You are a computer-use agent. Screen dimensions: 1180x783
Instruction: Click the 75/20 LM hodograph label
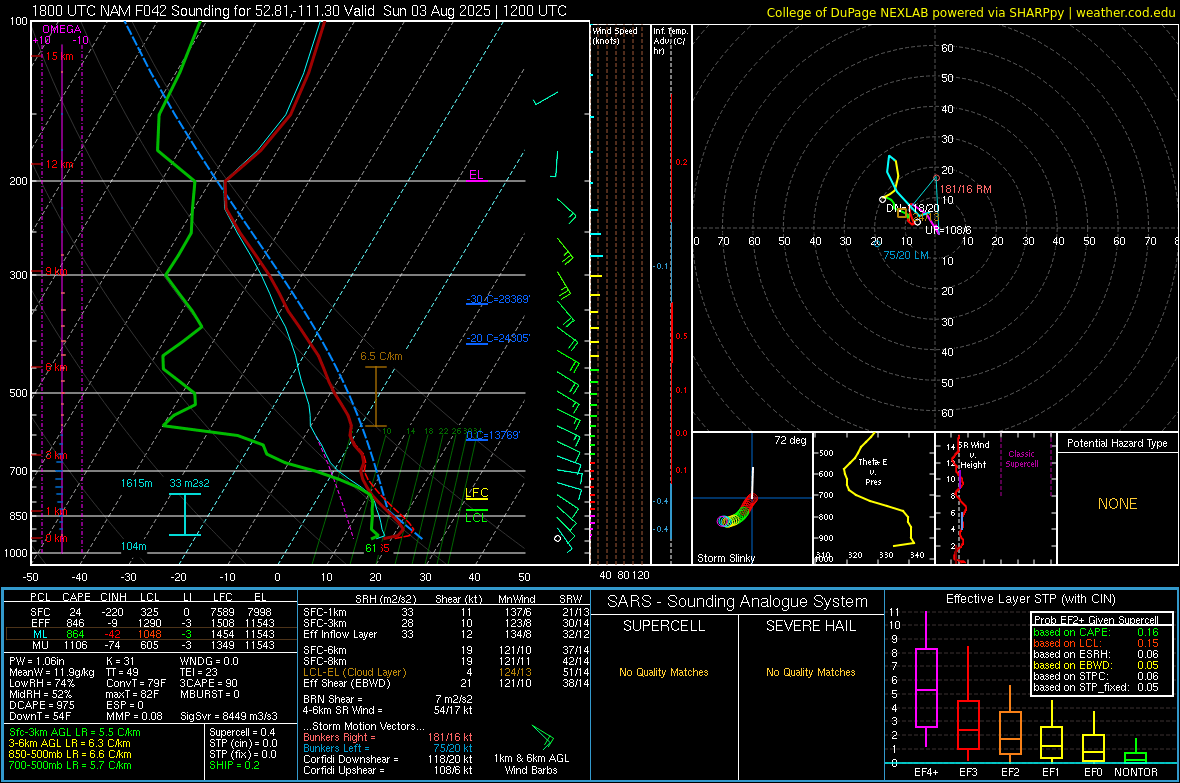(x=906, y=255)
